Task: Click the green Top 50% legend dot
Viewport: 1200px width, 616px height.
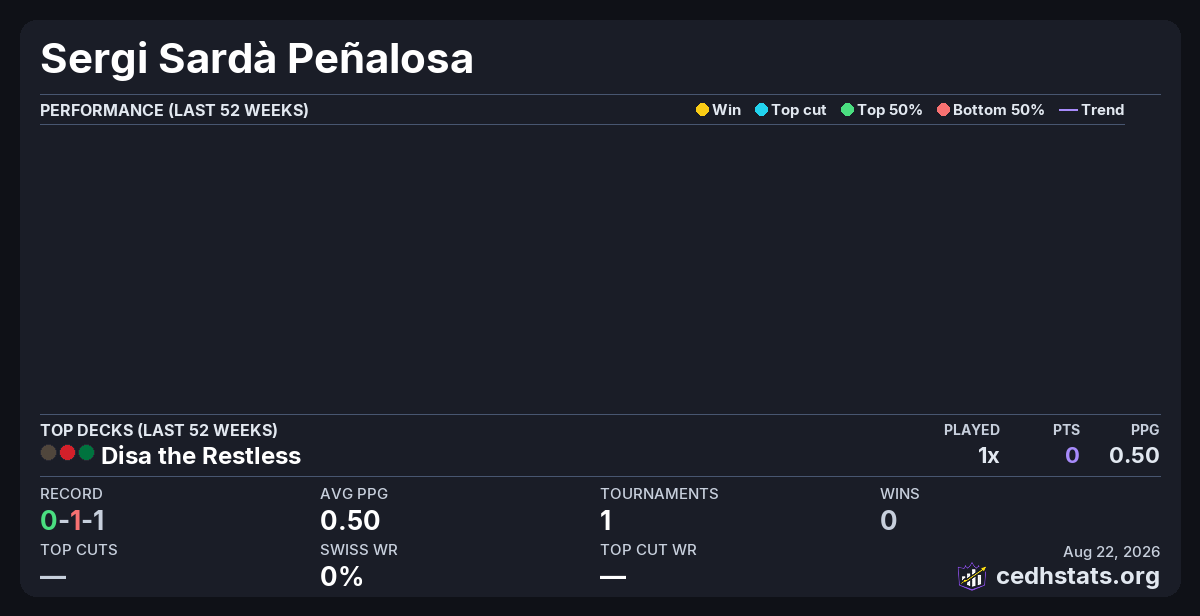Action: click(847, 110)
